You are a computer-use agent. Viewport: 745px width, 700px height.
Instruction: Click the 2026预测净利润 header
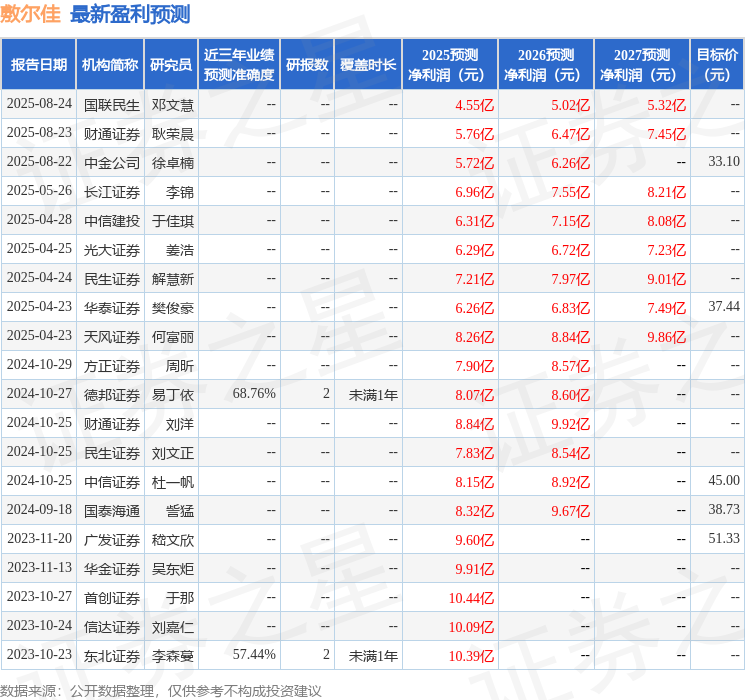(x=546, y=65)
